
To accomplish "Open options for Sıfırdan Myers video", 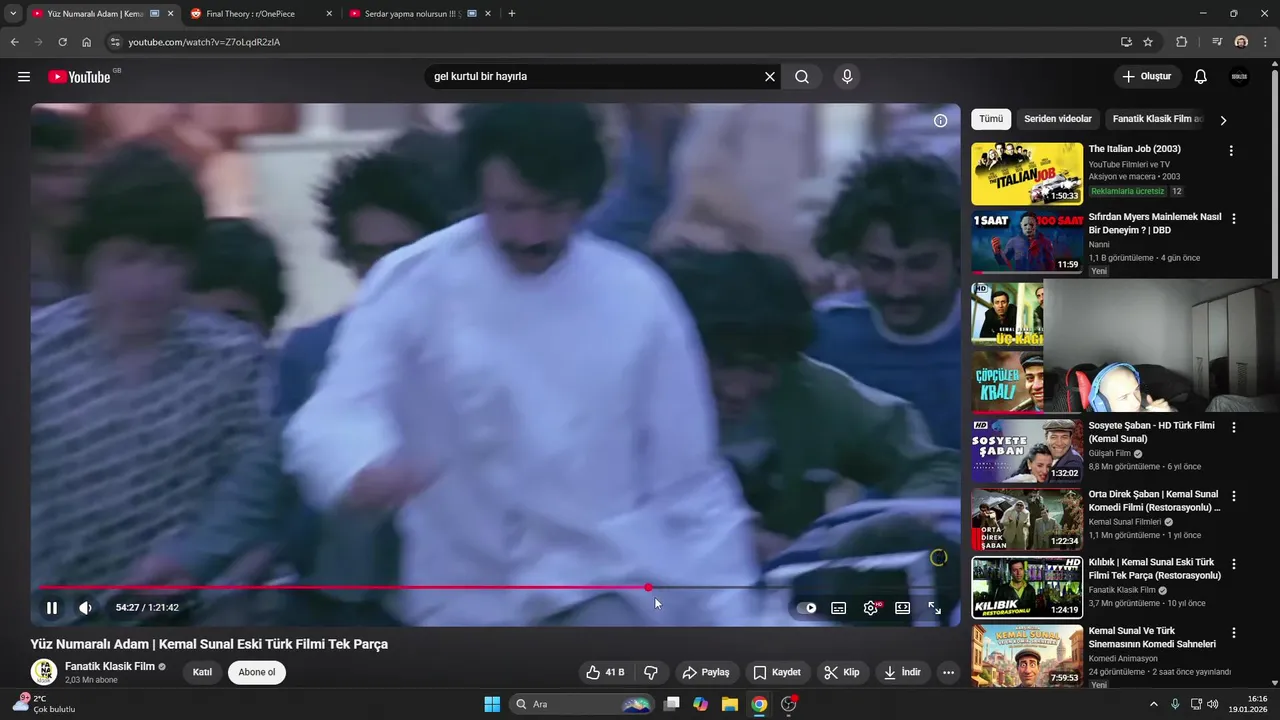I will pyautogui.click(x=1234, y=219).
